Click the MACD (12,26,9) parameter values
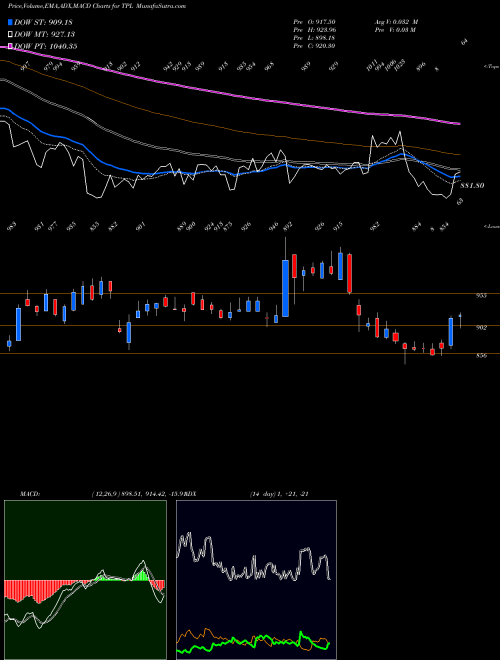 (x=136, y=494)
